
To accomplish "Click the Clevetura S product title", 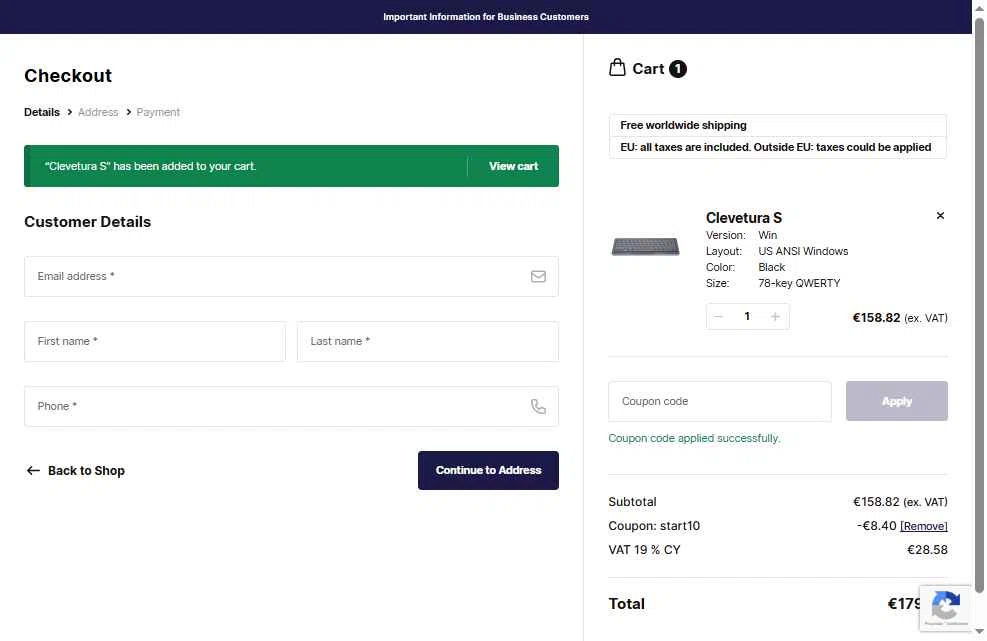I will coord(743,218).
